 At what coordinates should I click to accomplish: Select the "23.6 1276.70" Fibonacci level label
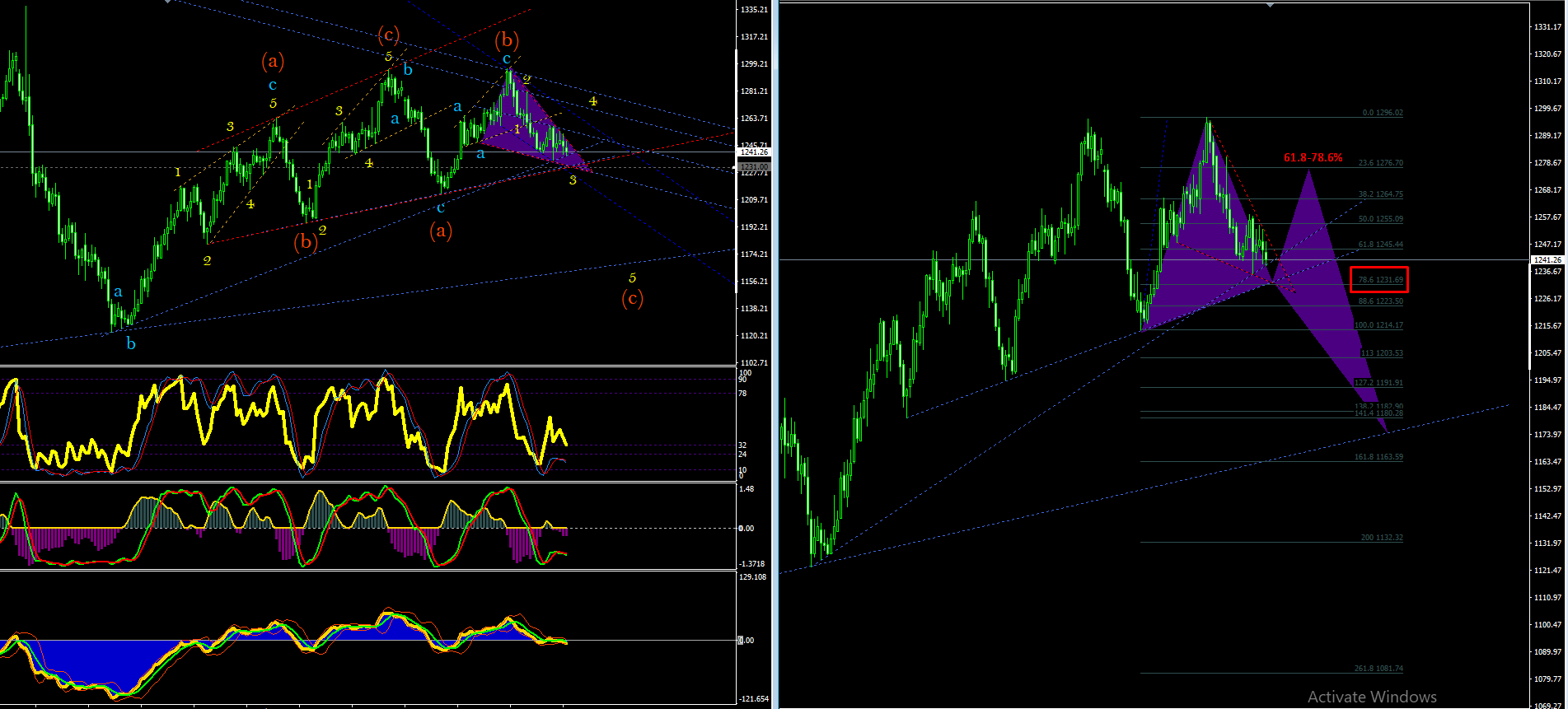click(x=1380, y=163)
